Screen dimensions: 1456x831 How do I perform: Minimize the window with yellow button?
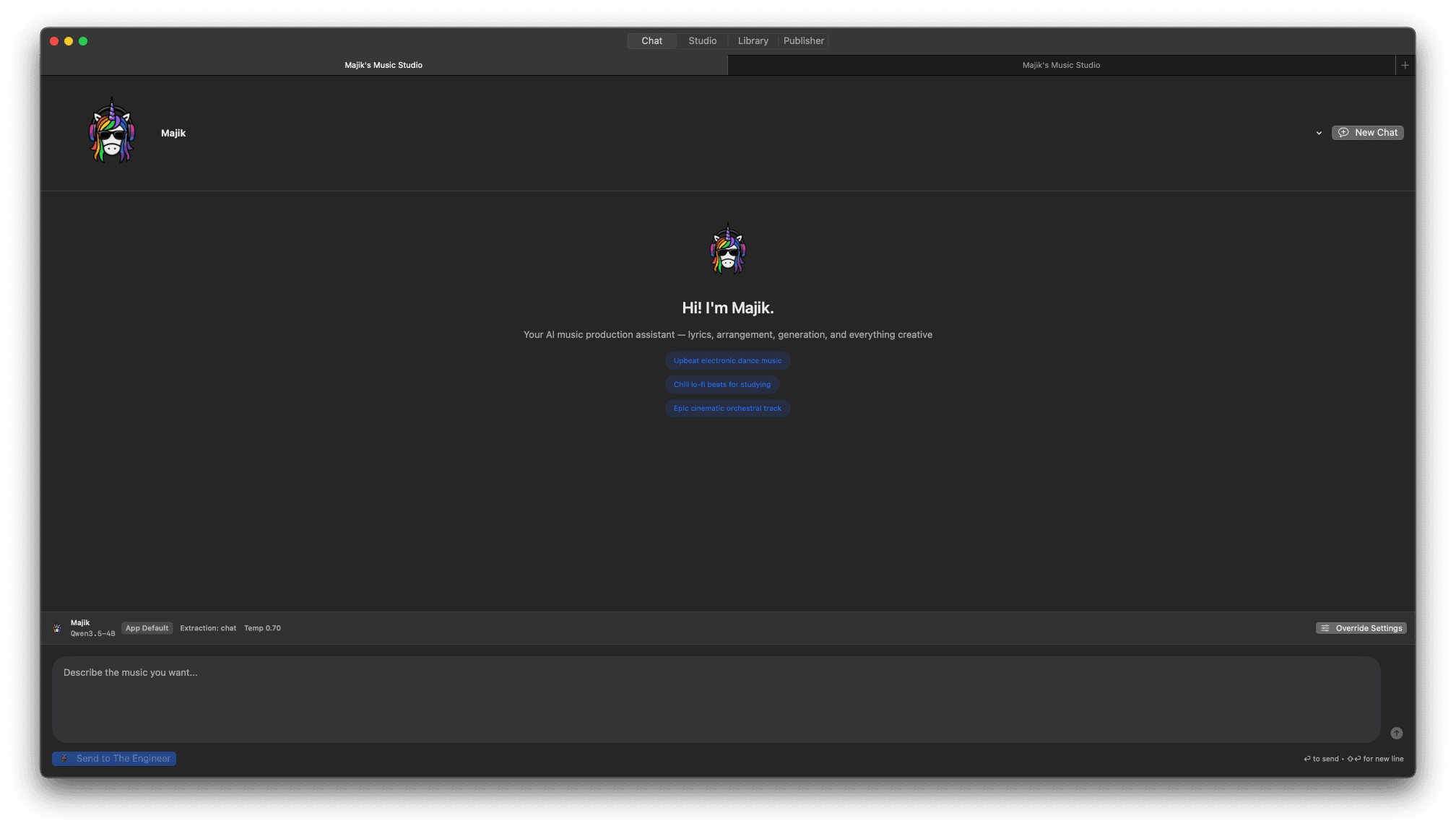(x=69, y=41)
